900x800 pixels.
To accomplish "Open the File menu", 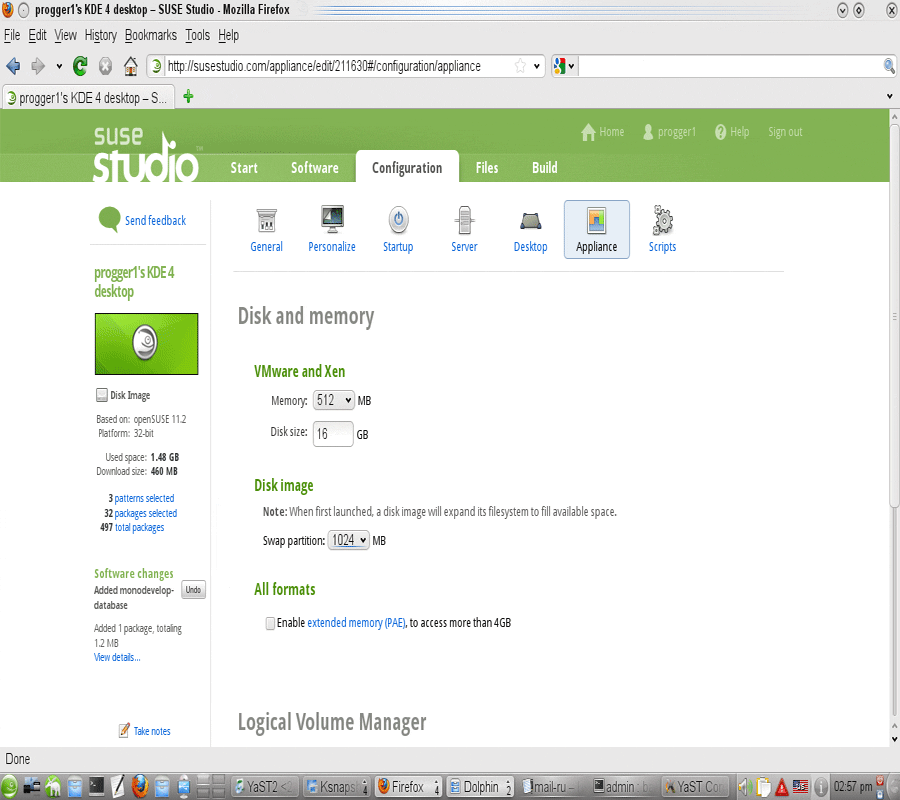I will pyautogui.click(x=12, y=36).
